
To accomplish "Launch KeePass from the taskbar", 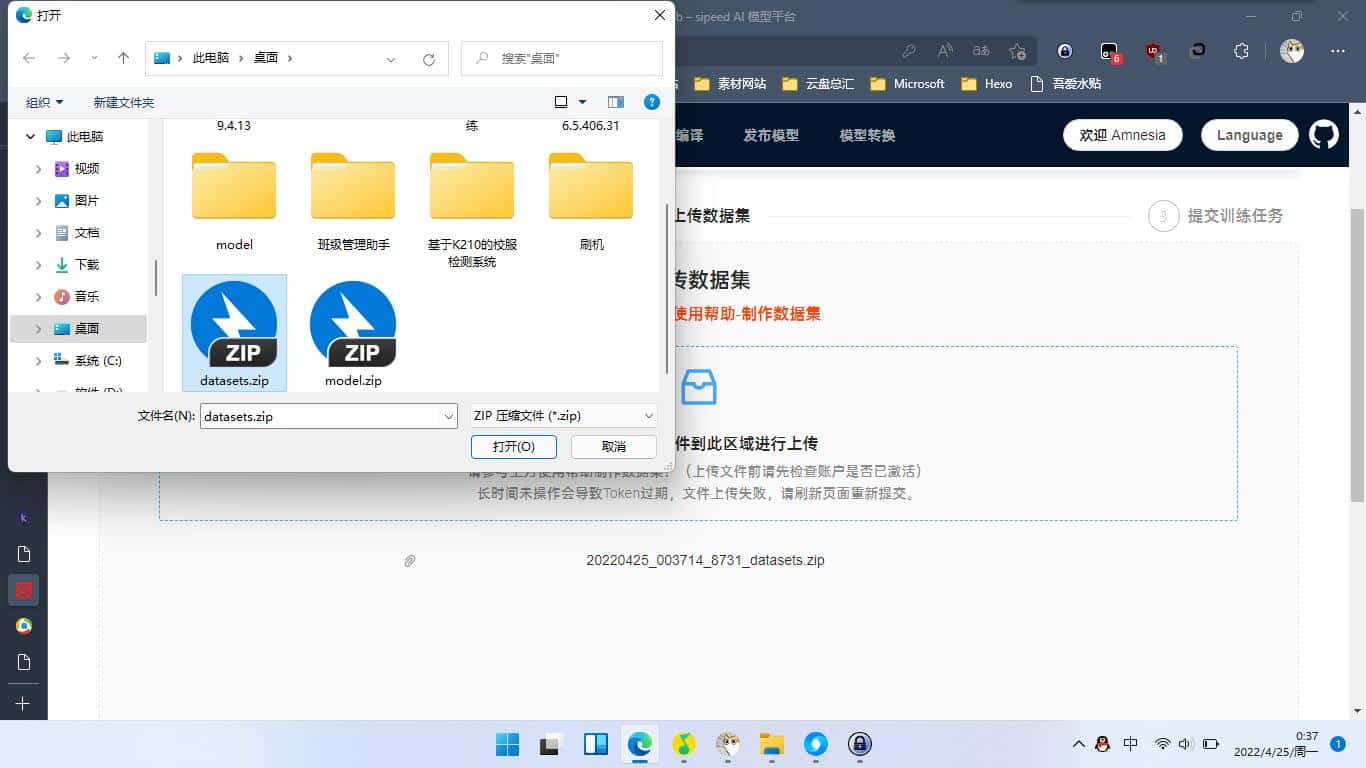I will [860, 744].
